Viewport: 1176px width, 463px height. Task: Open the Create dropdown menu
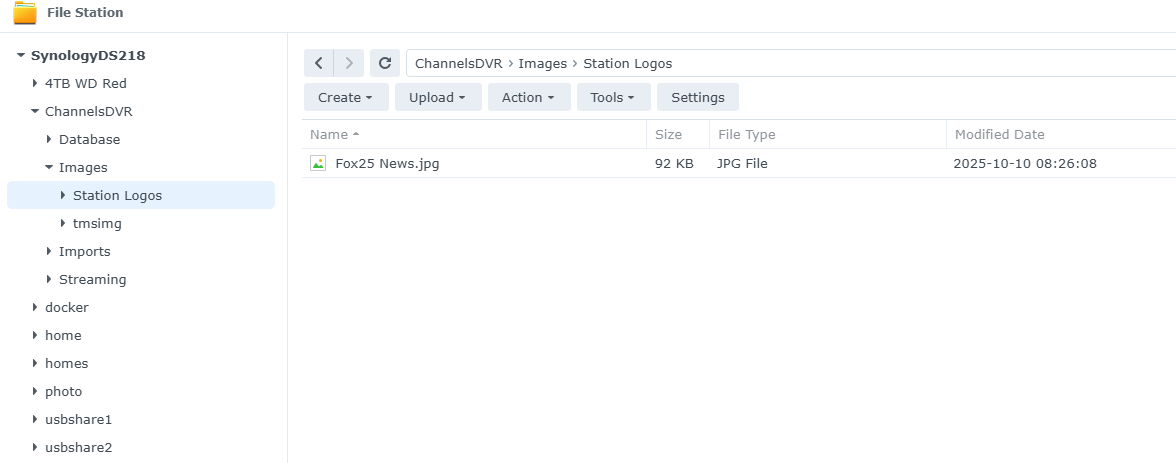coord(345,97)
